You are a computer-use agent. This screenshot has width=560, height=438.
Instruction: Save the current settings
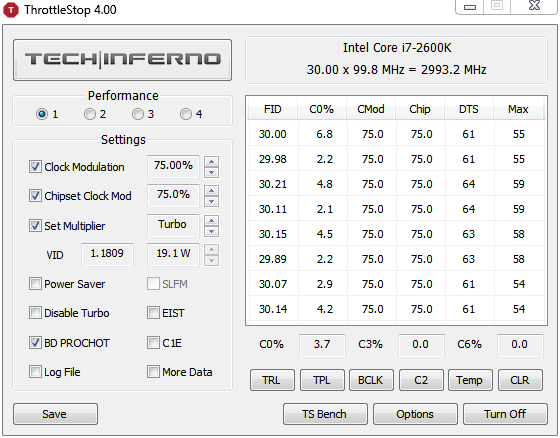[x=55, y=414]
